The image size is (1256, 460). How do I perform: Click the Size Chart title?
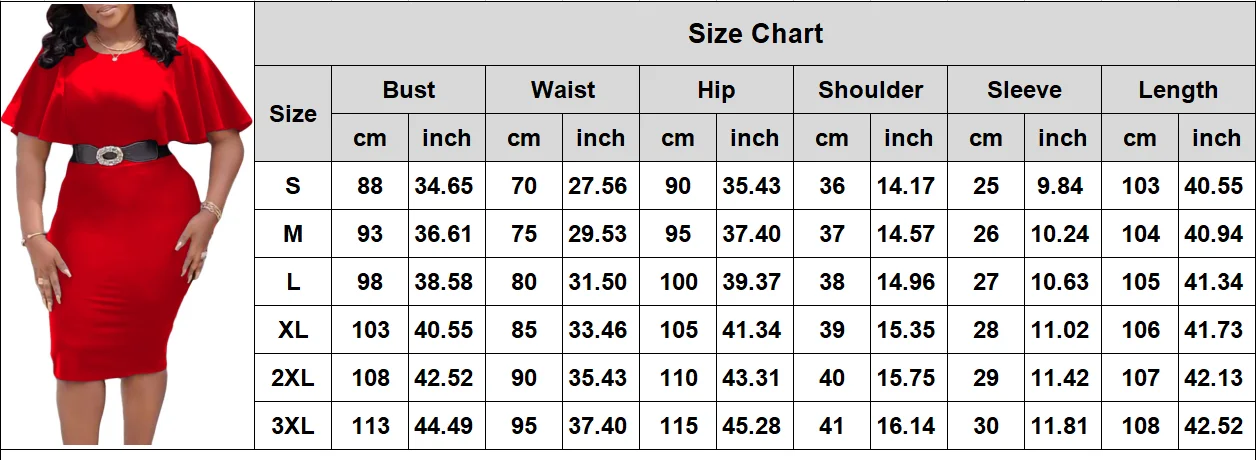pyautogui.click(x=755, y=34)
